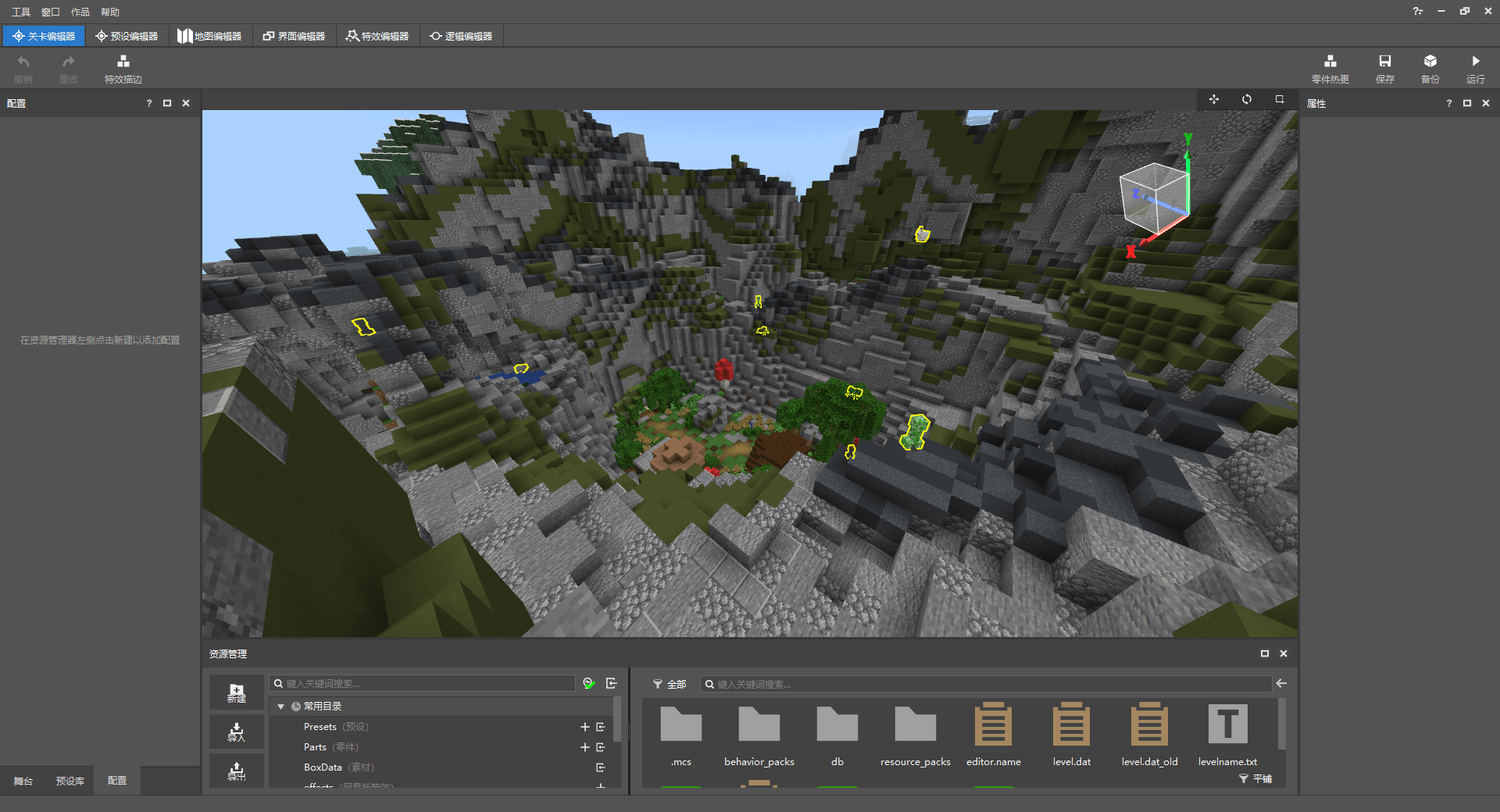Select the BoxData (素材) tree row
This screenshot has height=812, width=1500.
click(441, 767)
